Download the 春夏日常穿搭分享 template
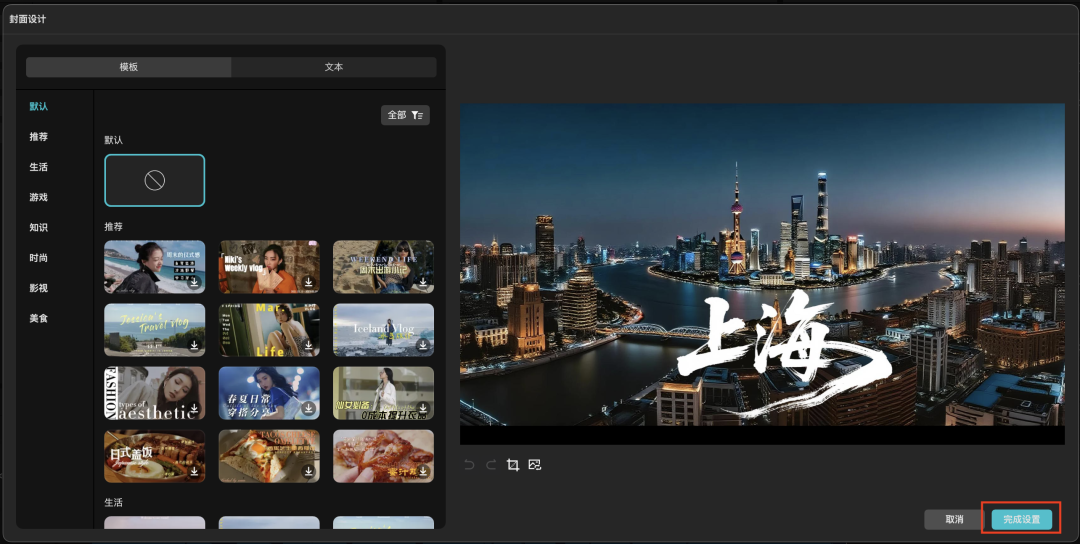This screenshot has height=544, width=1080. [309, 409]
